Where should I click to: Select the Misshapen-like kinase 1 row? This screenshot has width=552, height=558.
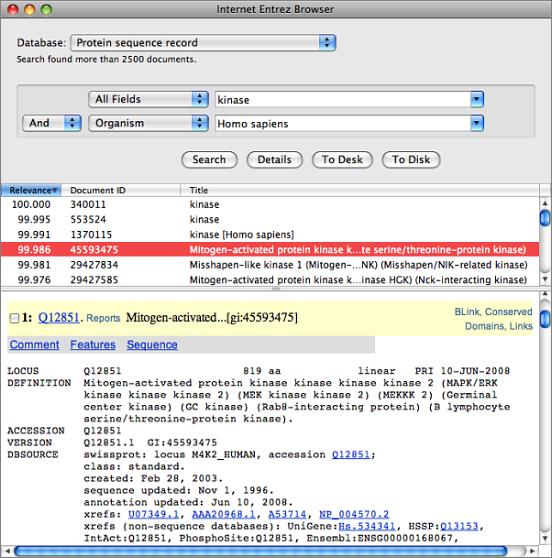[270, 265]
